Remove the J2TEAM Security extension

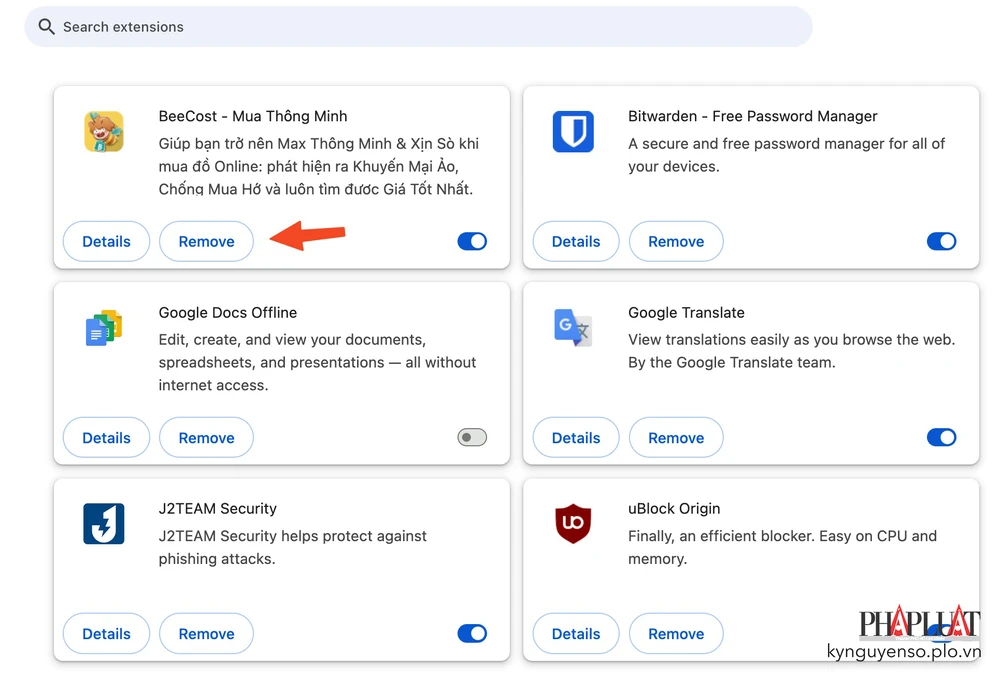tap(206, 633)
